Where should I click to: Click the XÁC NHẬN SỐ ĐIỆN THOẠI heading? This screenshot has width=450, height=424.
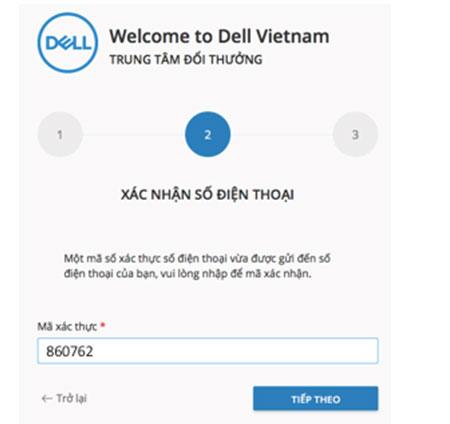pyautogui.click(x=207, y=194)
